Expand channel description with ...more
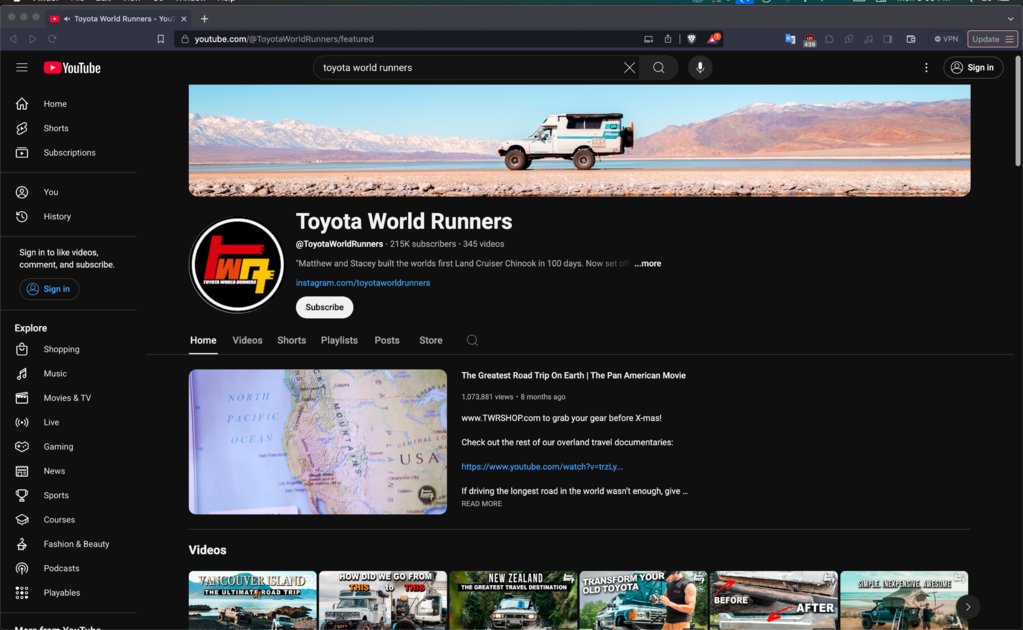The image size is (1023, 630). coord(648,263)
